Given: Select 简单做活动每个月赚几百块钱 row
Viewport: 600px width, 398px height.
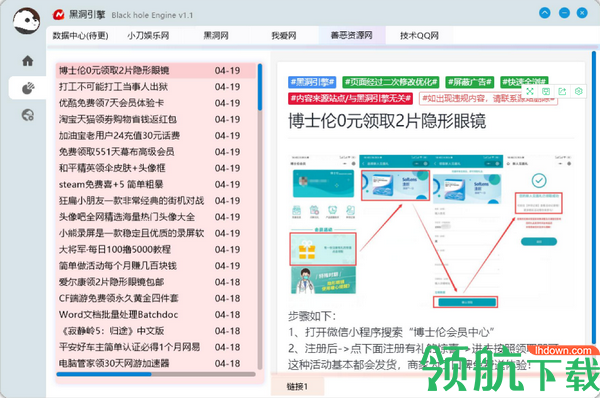Looking at the screenshot, I should pyautogui.click(x=156, y=266).
